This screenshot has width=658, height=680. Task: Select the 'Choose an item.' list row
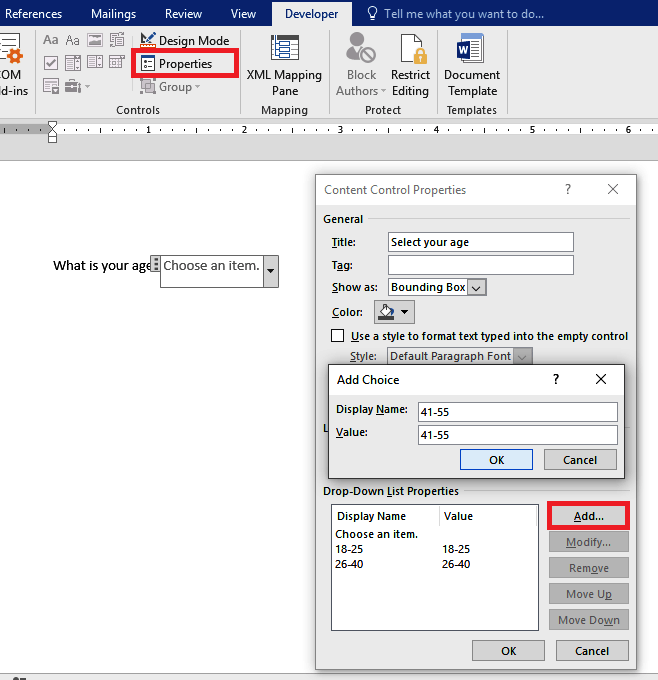(x=435, y=534)
